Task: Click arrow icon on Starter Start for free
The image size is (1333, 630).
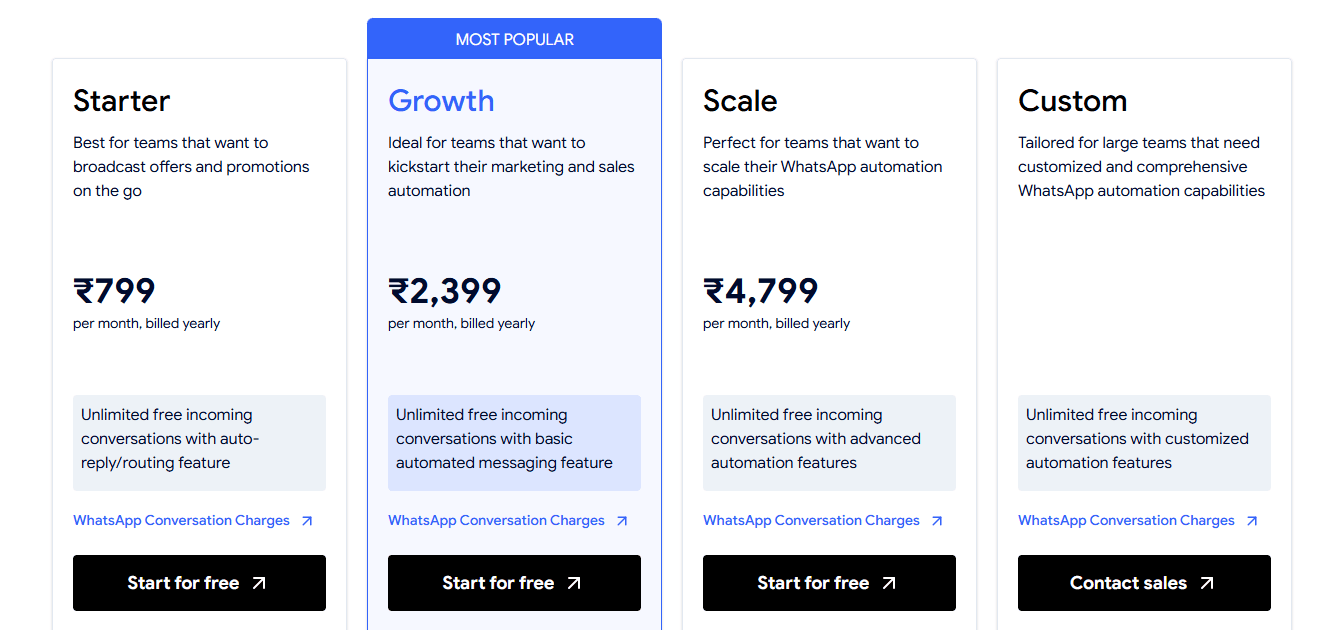Action: pyautogui.click(x=259, y=583)
